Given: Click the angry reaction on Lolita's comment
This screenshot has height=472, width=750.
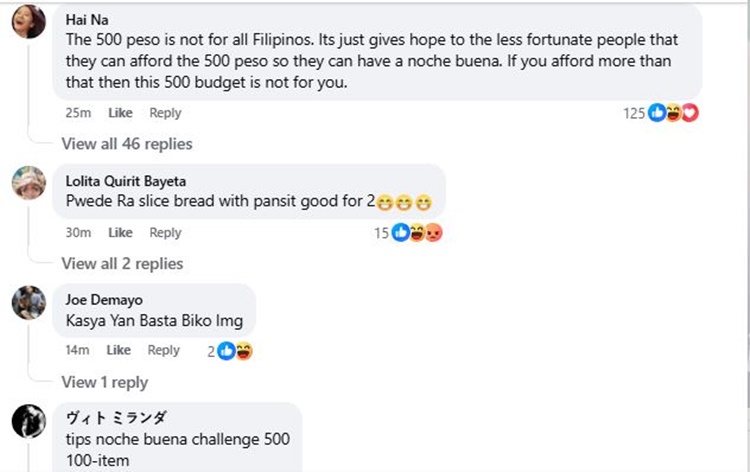Looking at the screenshot, I should [433, 232].
